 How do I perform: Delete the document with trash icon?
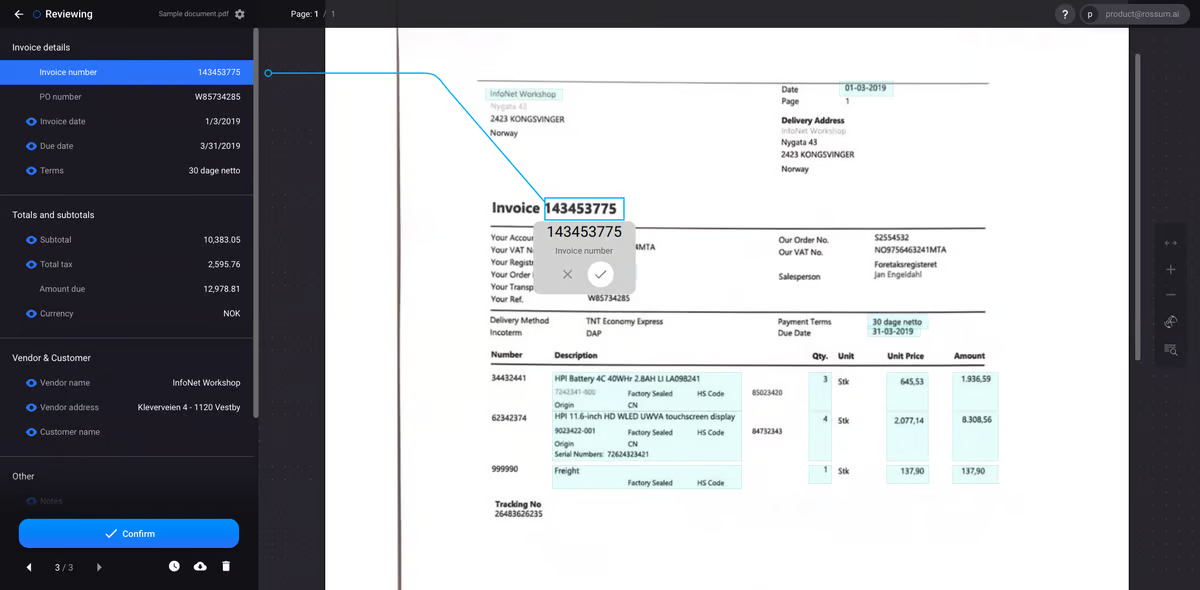coord(224,566)
